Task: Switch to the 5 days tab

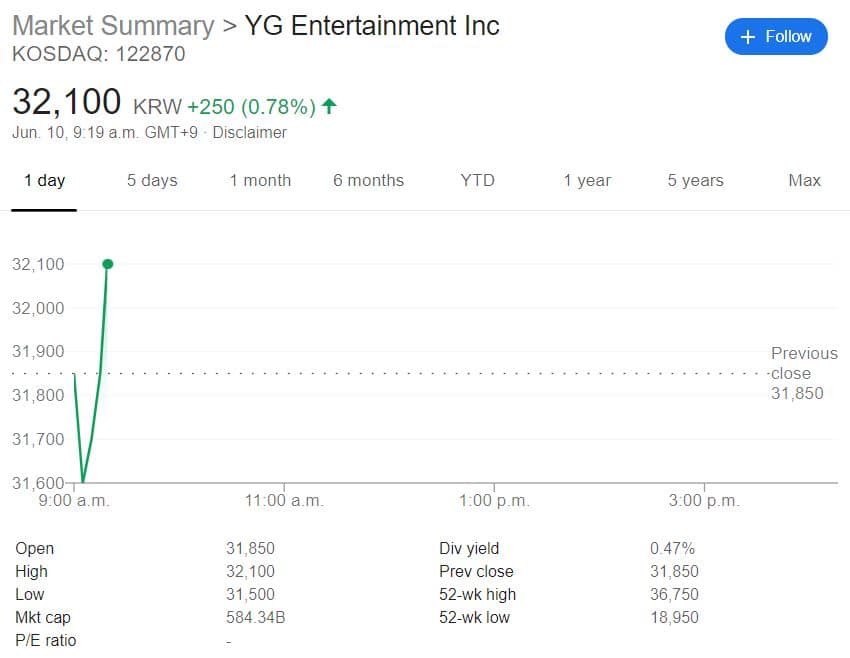Action: pyautogui.click(x=152, y=180)
